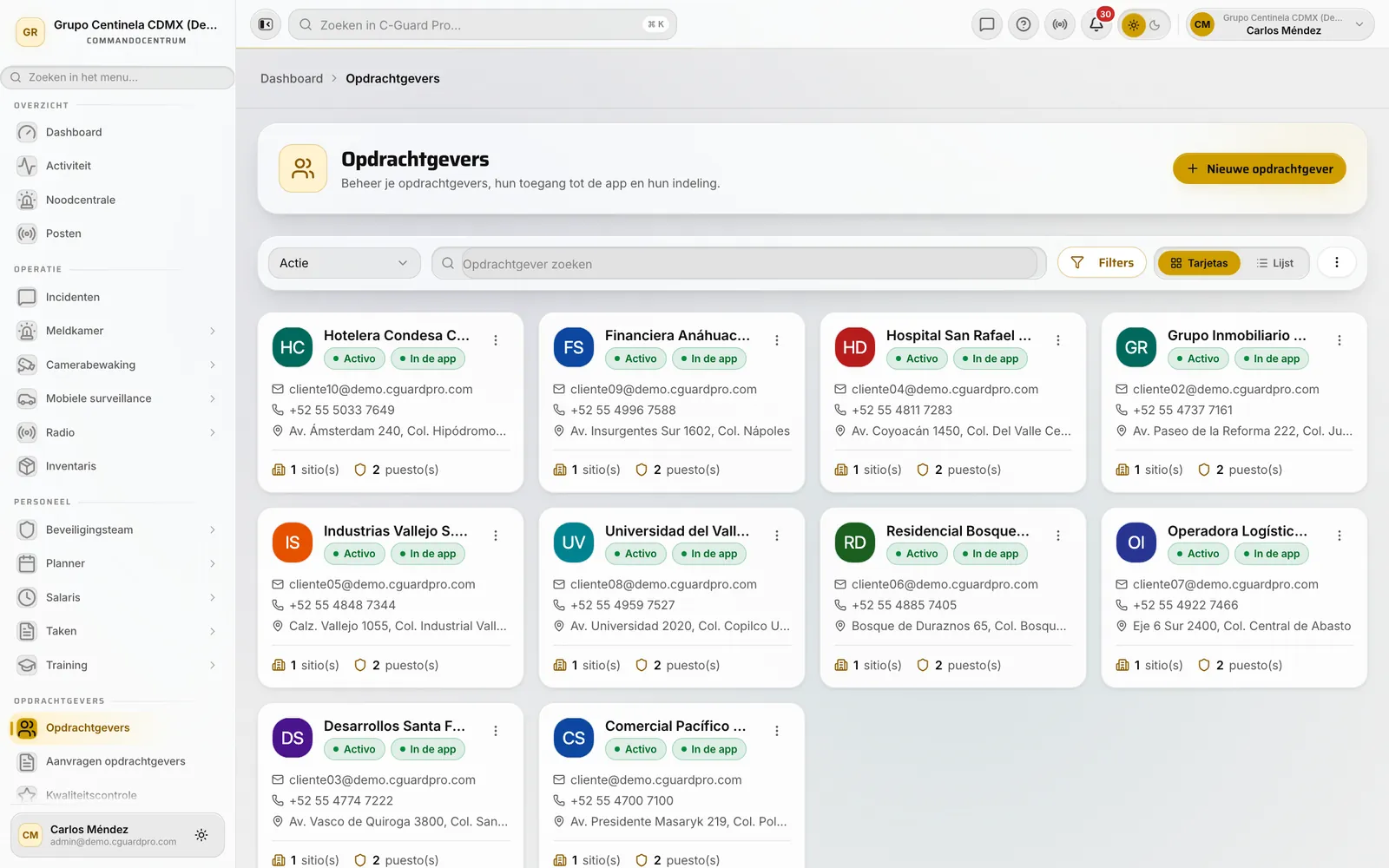Expand the Camerabewaking submenu chevron
Screen dimensions: 1389x868
(212, 365)
